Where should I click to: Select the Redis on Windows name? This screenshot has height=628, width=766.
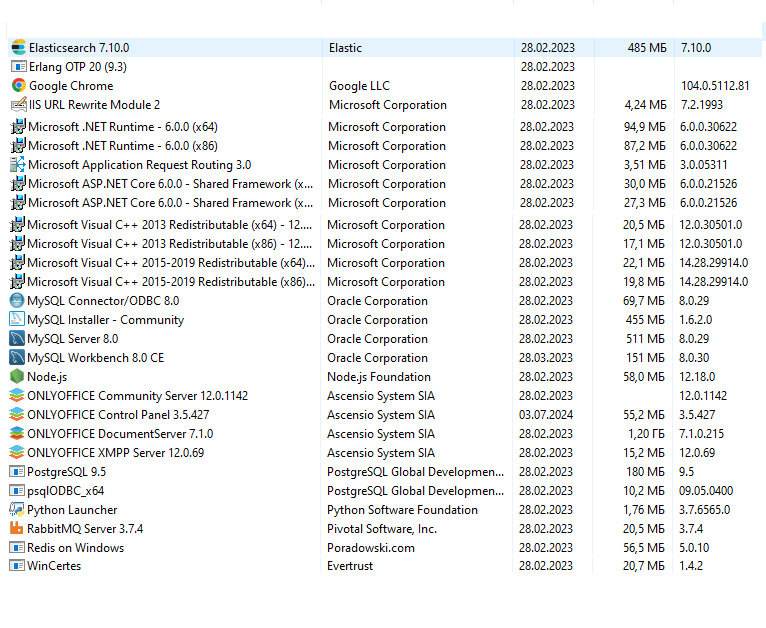click(x=76, y=548)
